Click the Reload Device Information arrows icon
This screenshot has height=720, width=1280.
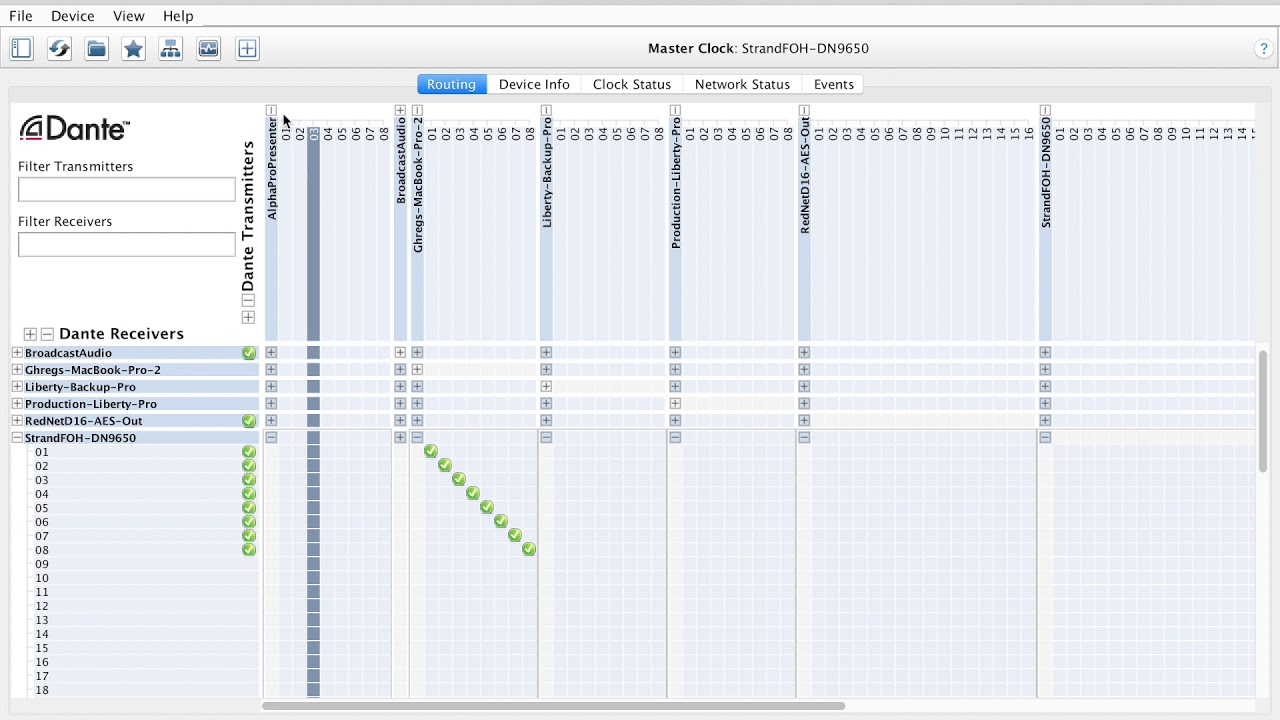pyautogui.click(x=59, y=48)
